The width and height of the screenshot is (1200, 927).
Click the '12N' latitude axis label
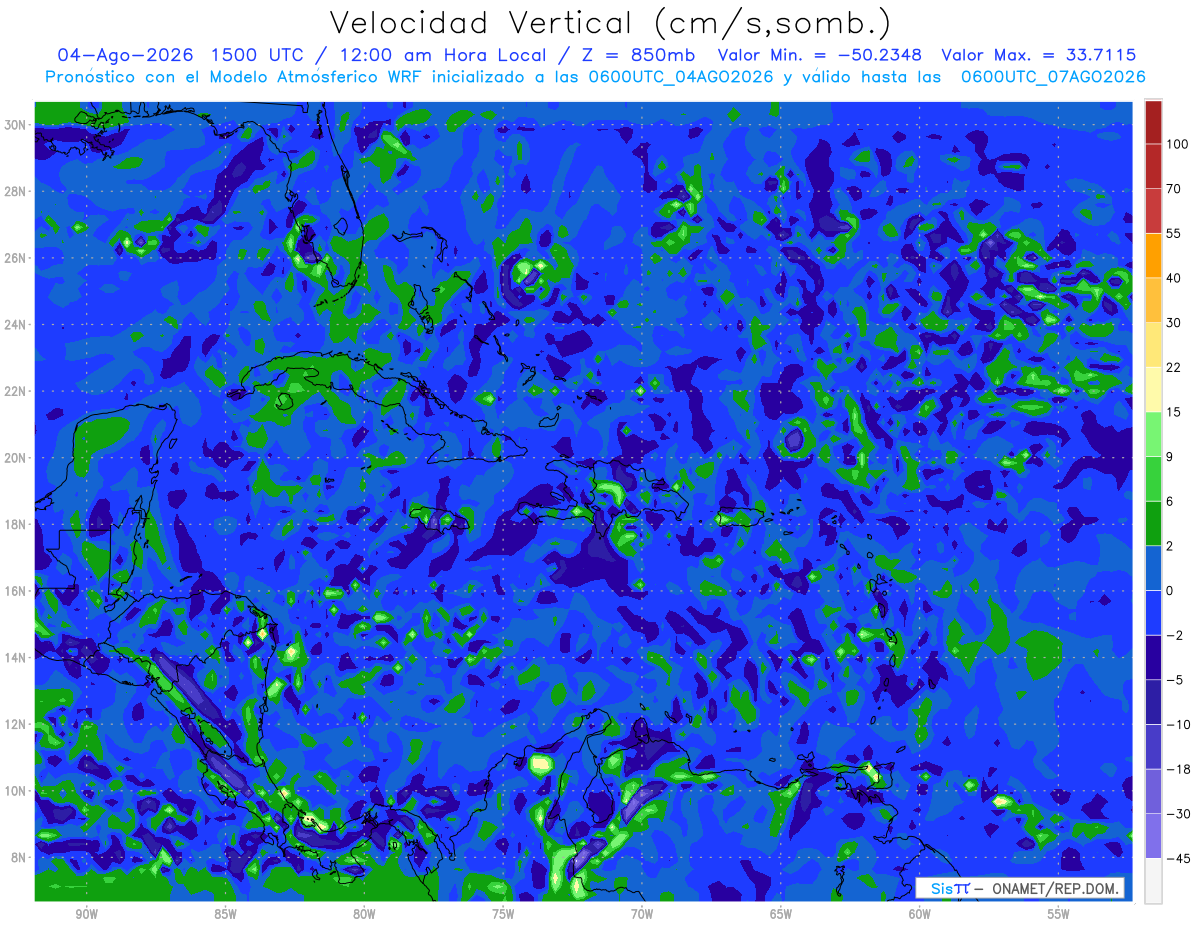(x=16, y=724)
